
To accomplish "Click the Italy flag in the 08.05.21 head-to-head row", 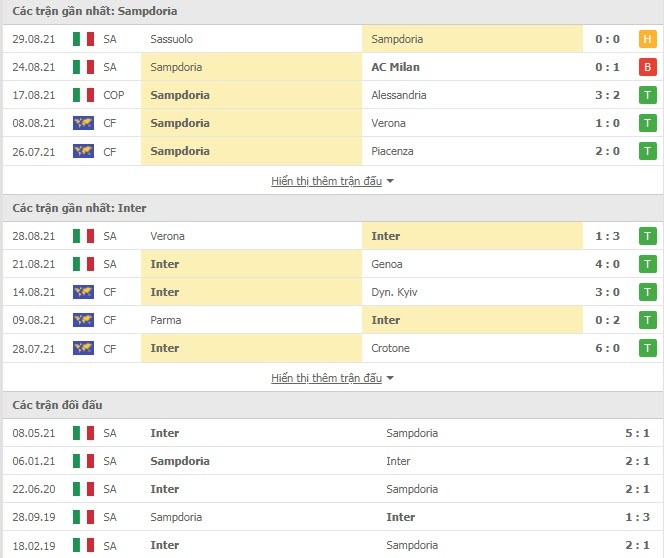I will (x=83, y=433).
